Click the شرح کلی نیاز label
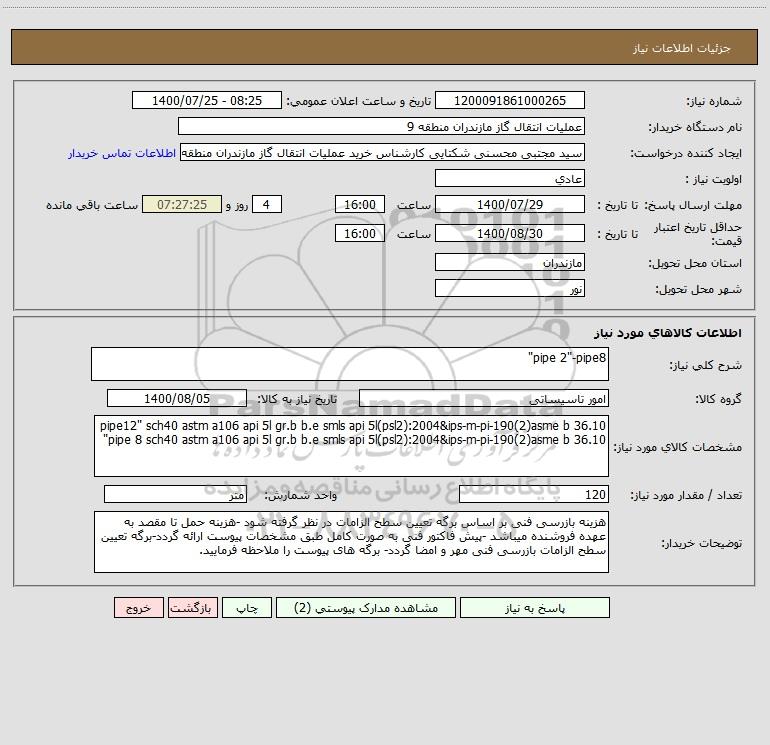This screenshot has width=770, height=745. (706, 365)
